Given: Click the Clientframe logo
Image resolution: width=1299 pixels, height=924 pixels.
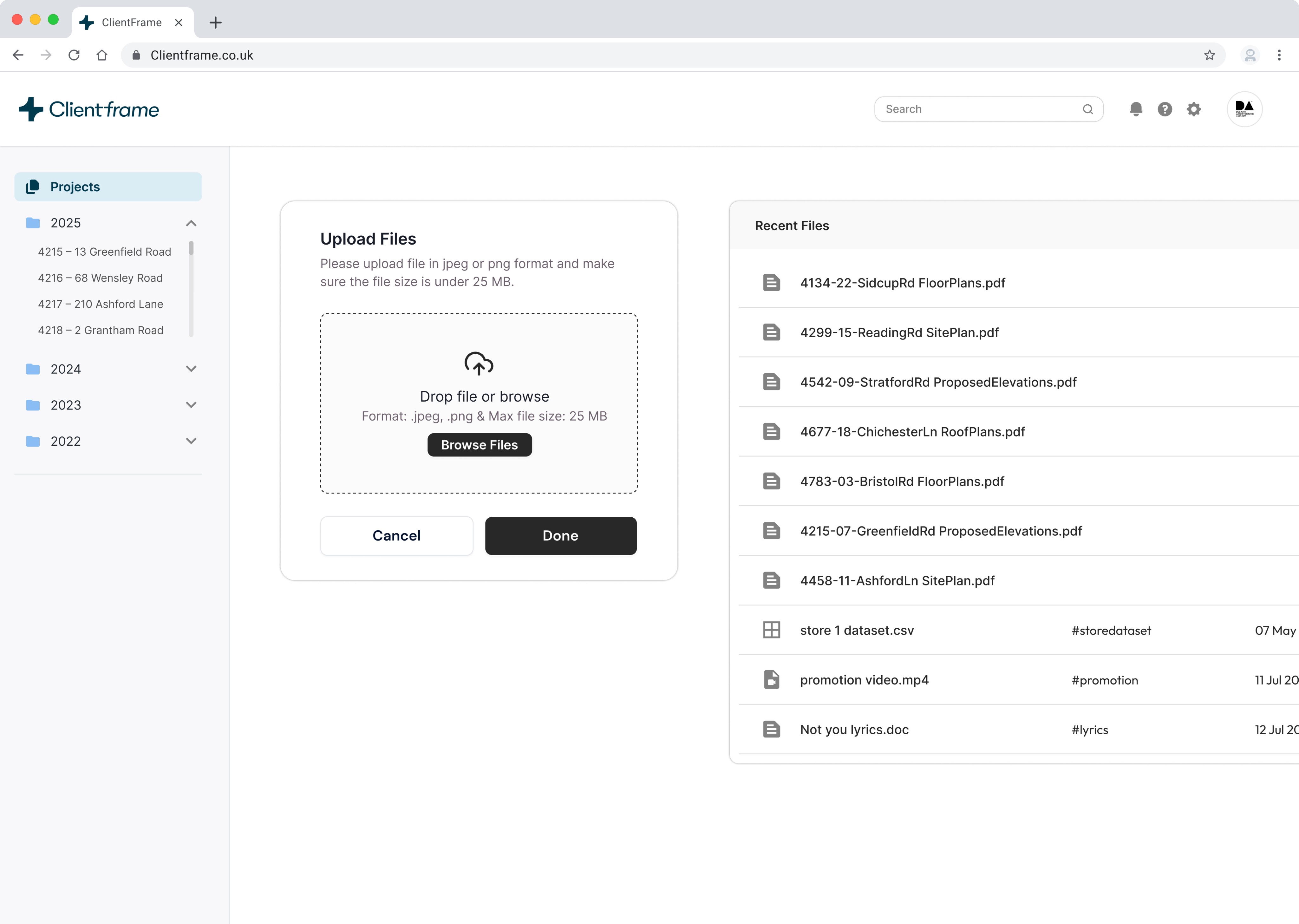Looking at the screenshot, I should (x=89, y=109).
